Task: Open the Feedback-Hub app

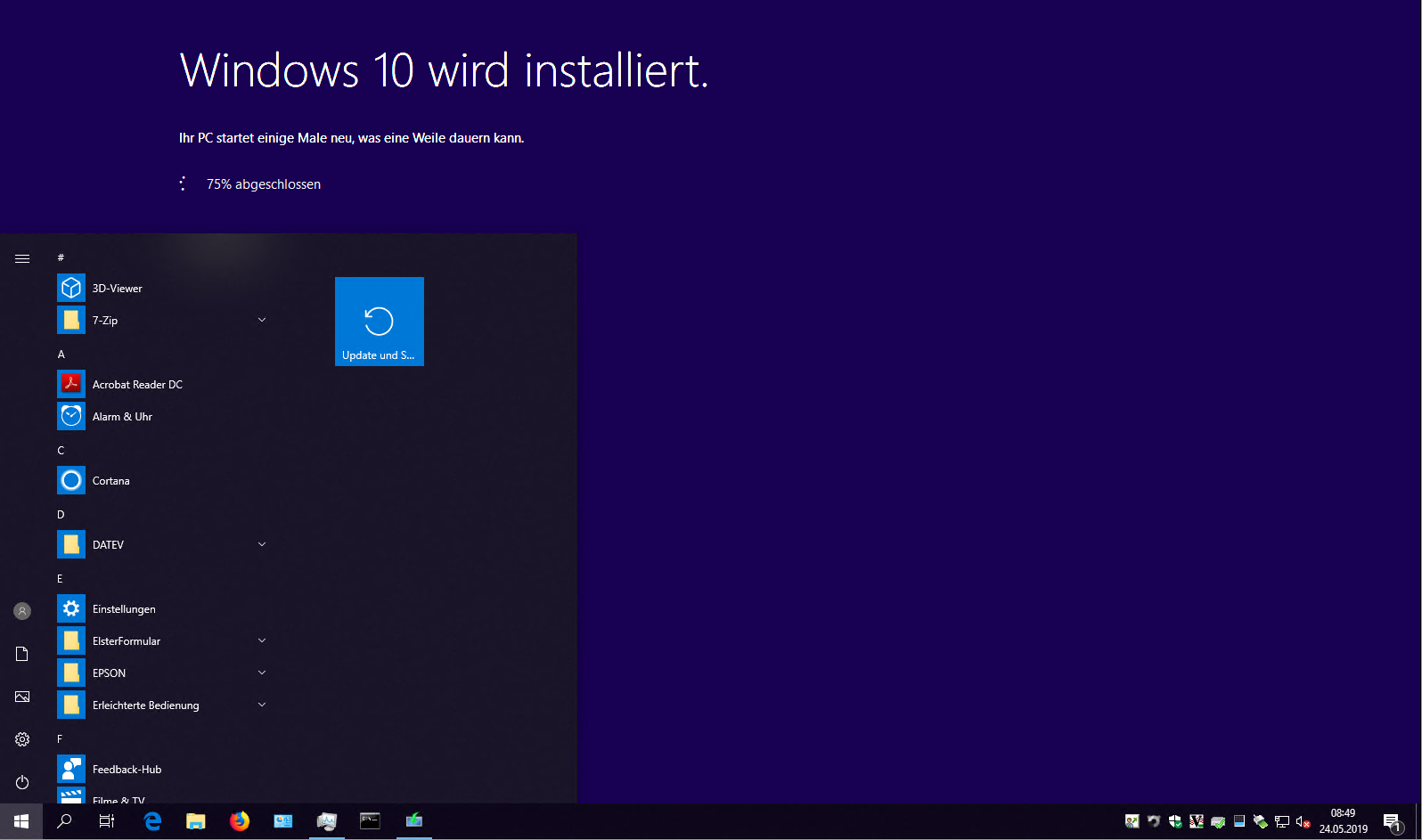Action: (127, 770)
